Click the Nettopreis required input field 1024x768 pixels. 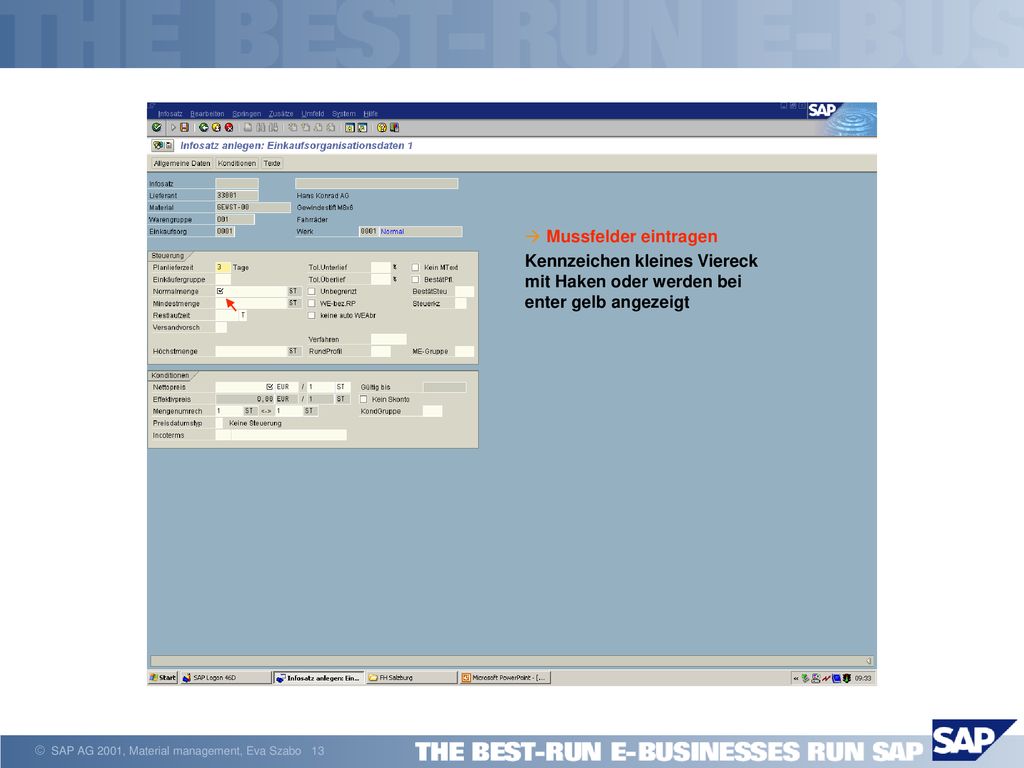pos(245,387)
